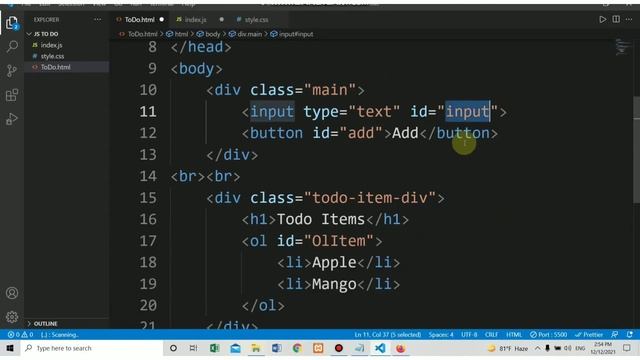640x360 pixels.
Task: Change indentation via Spaces: 4
Action: 441,335
